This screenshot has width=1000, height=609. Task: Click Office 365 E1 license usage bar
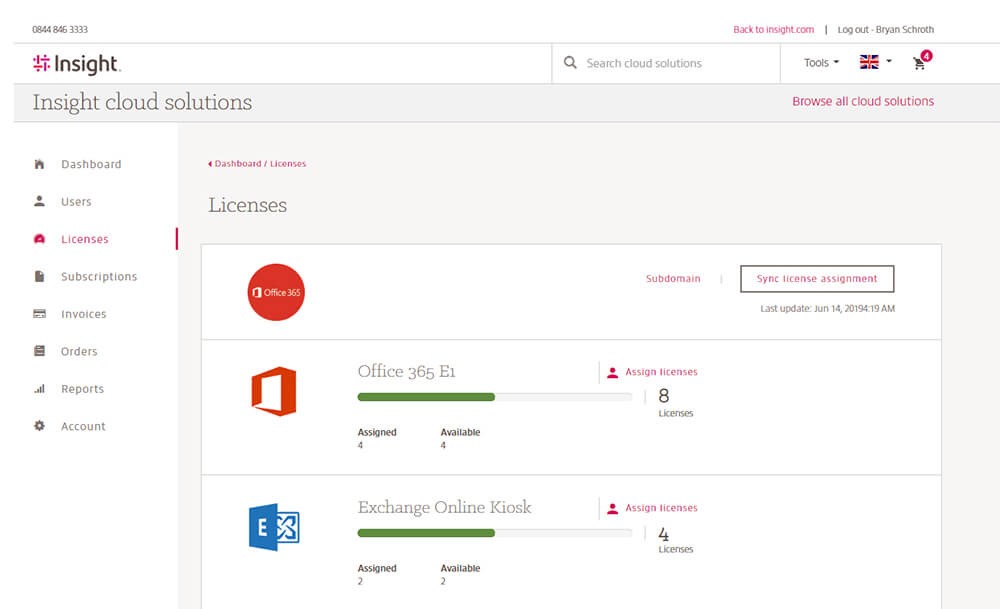pos(494,397)
